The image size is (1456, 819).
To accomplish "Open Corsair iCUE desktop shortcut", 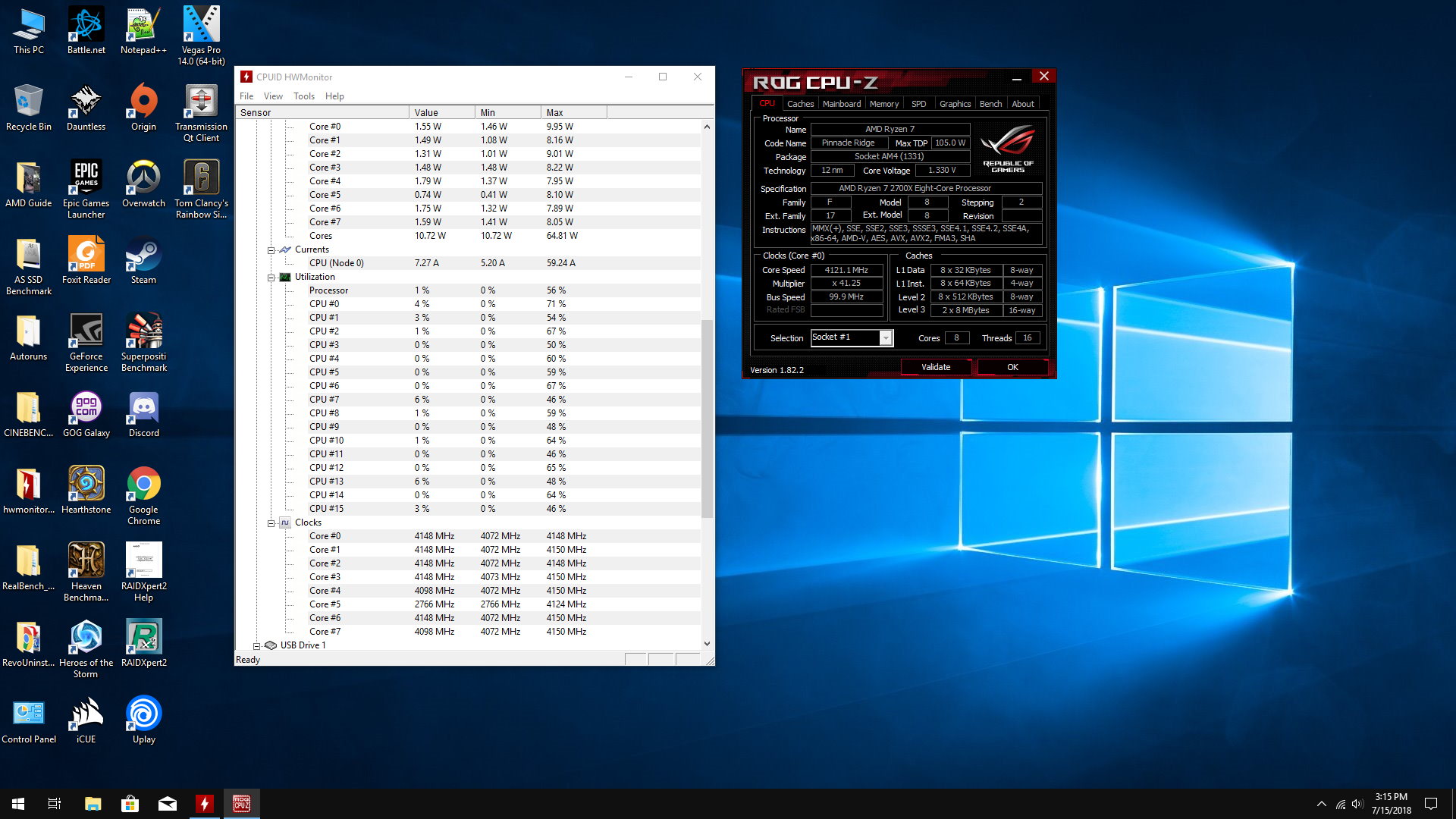I will pyautogui.click(x=86, y=720).
